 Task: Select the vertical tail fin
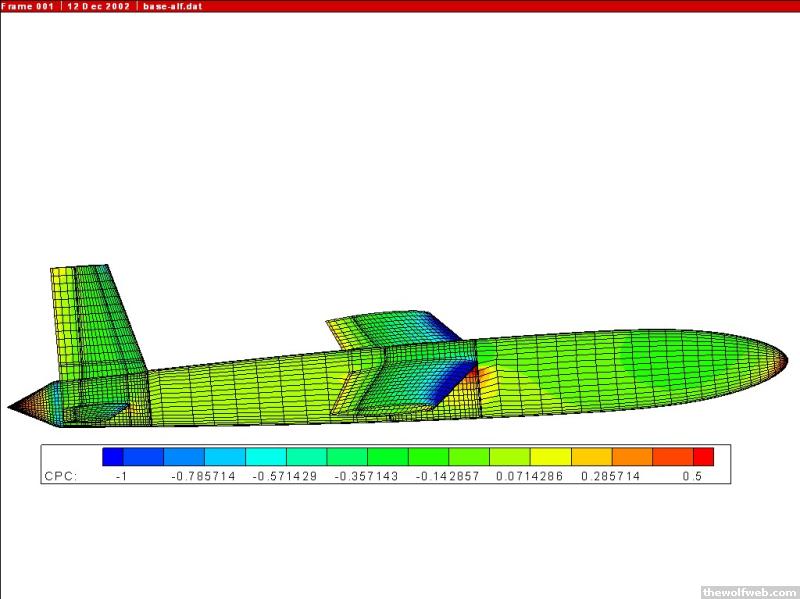pyautogui.click(x=95, y=320)
